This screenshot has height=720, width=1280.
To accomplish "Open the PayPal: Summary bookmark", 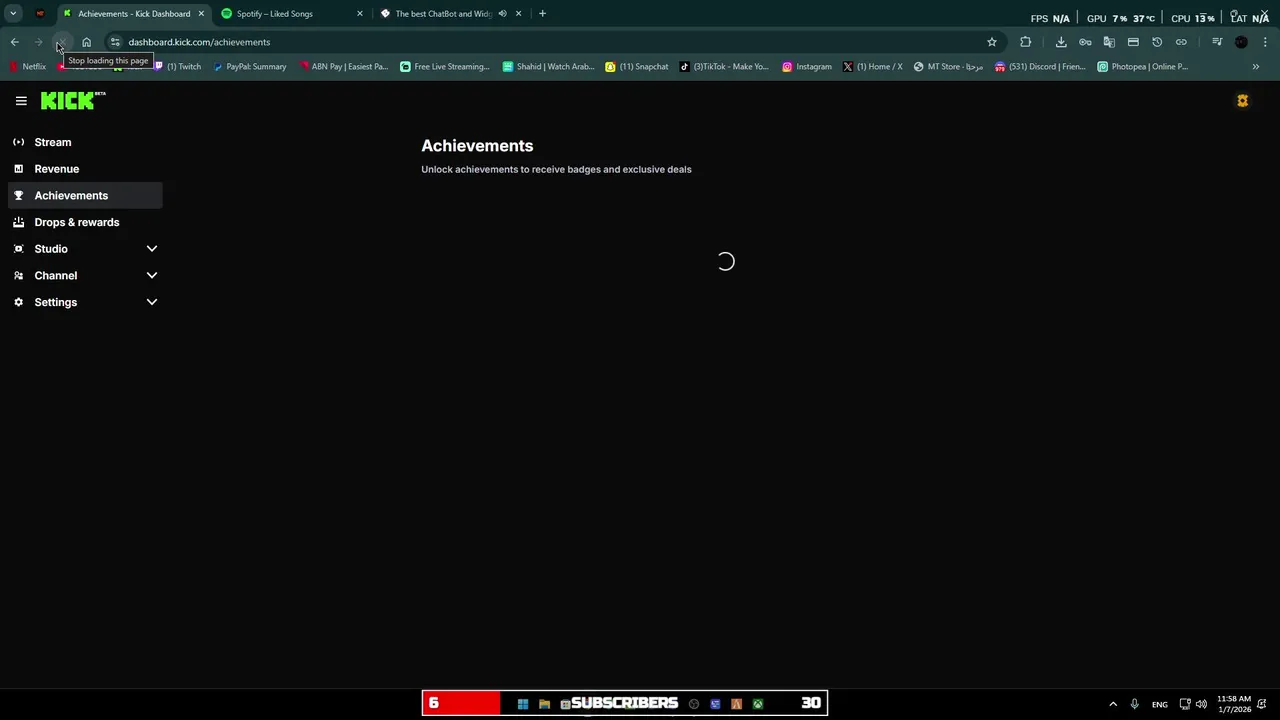I will (x=250, y=67).
